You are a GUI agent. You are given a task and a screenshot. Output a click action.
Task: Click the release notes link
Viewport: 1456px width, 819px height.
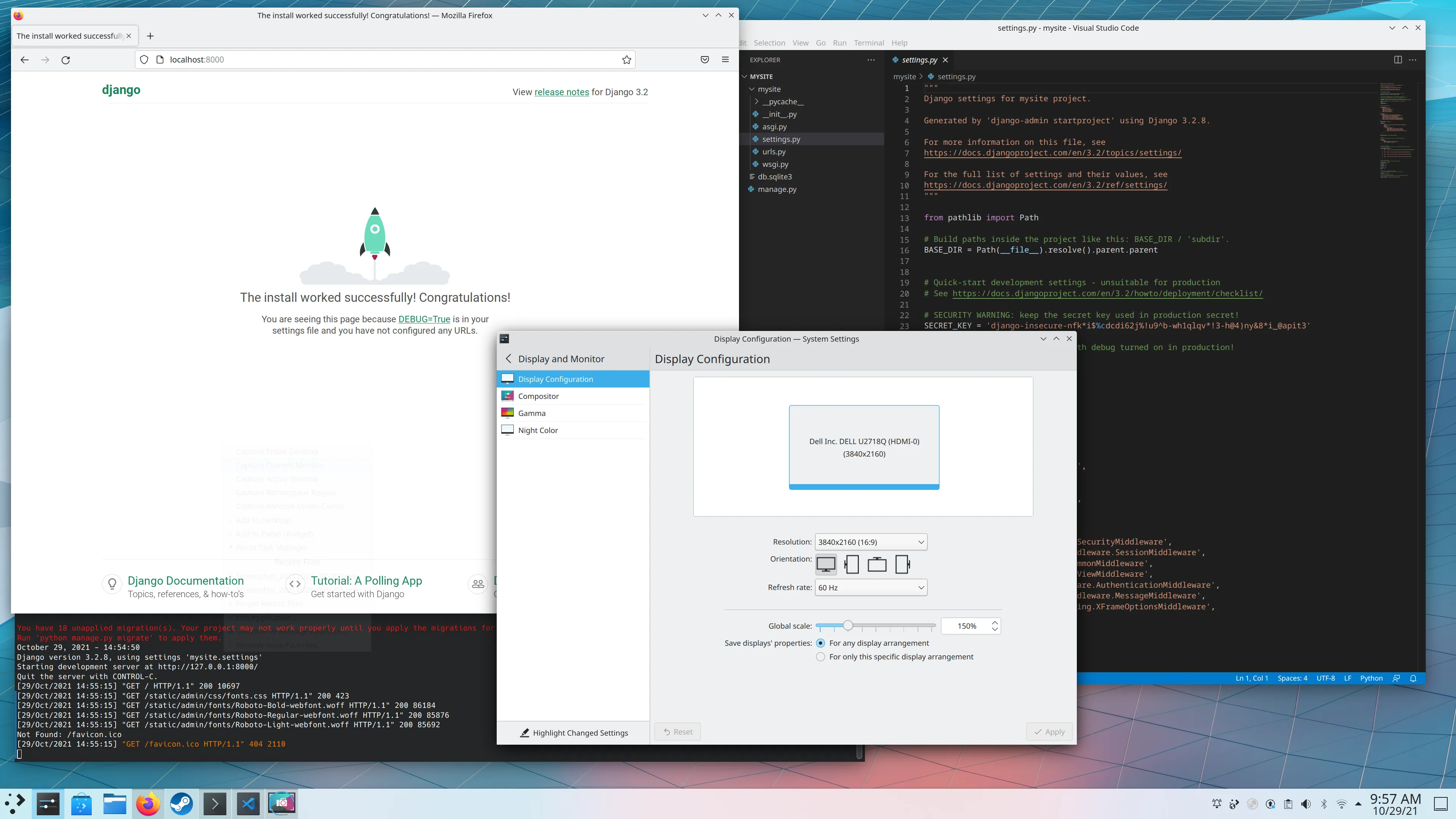pyautogui.click(x=561, y=91)
